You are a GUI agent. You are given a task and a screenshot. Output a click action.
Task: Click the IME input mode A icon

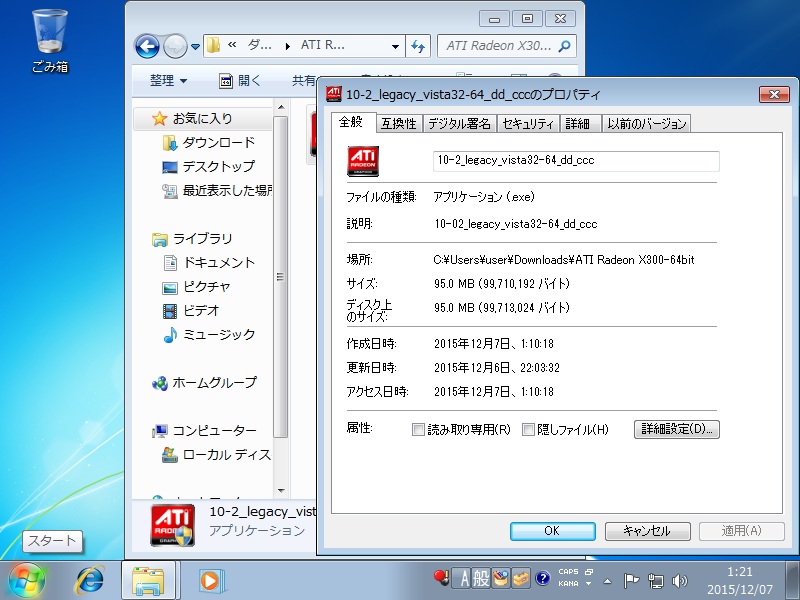[x=463, y=579]
